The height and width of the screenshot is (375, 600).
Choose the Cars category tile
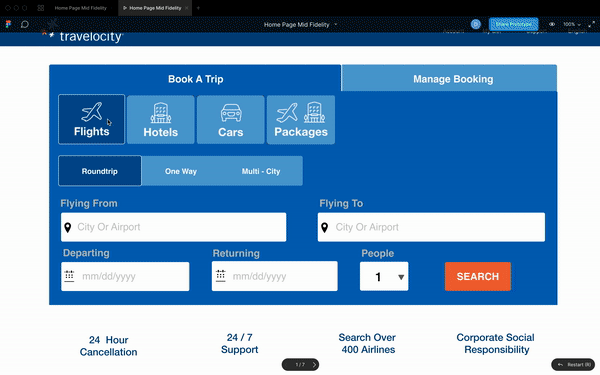click(x=230, y=120)
